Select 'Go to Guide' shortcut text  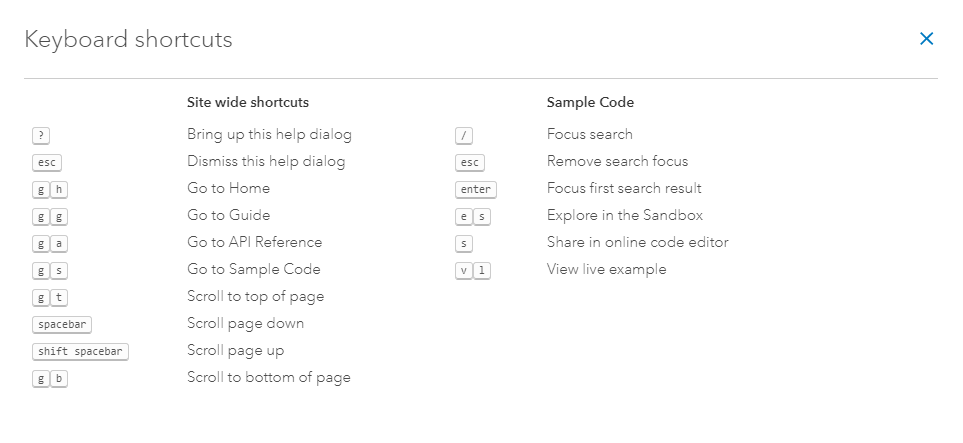pyautogui.click(x=228, y=215)
